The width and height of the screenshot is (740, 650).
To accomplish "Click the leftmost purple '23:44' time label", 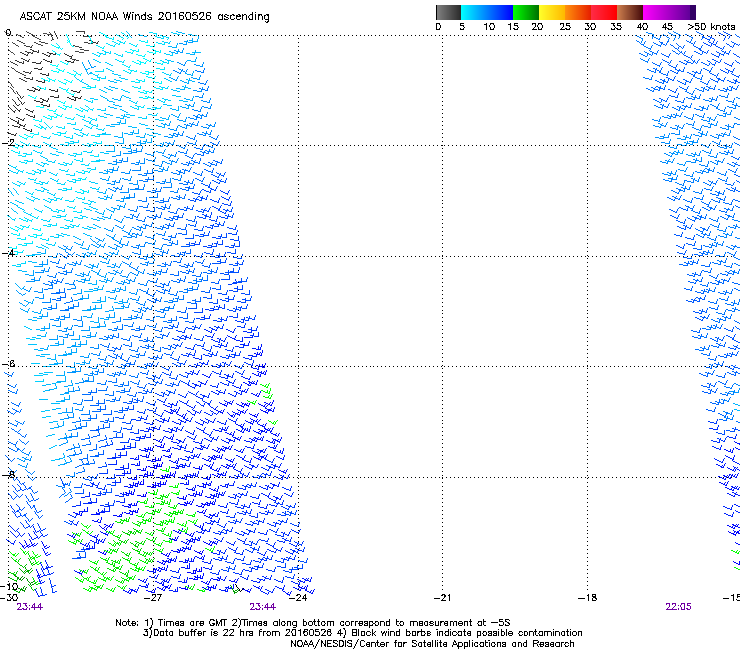I will (29, 607).
